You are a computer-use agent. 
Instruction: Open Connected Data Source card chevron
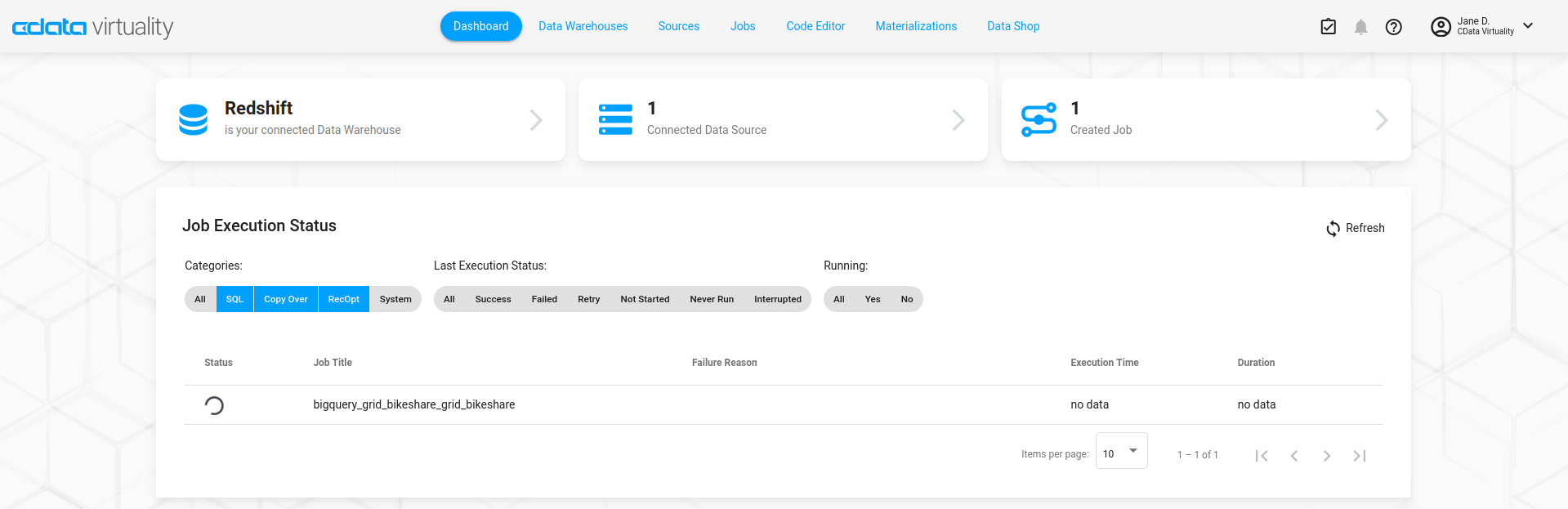click(958, 120)
